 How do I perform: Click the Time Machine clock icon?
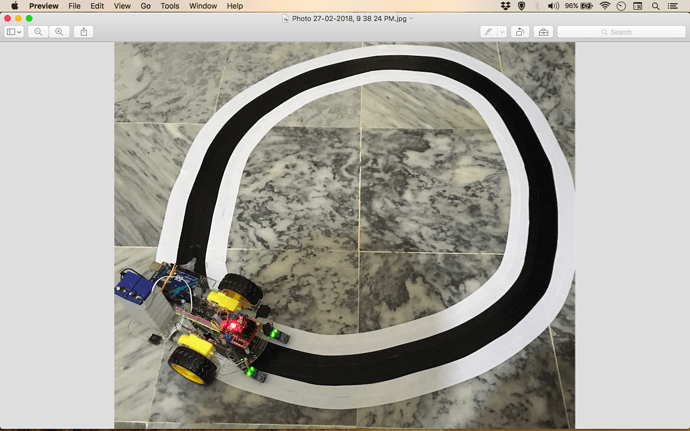tap(621, 6)
